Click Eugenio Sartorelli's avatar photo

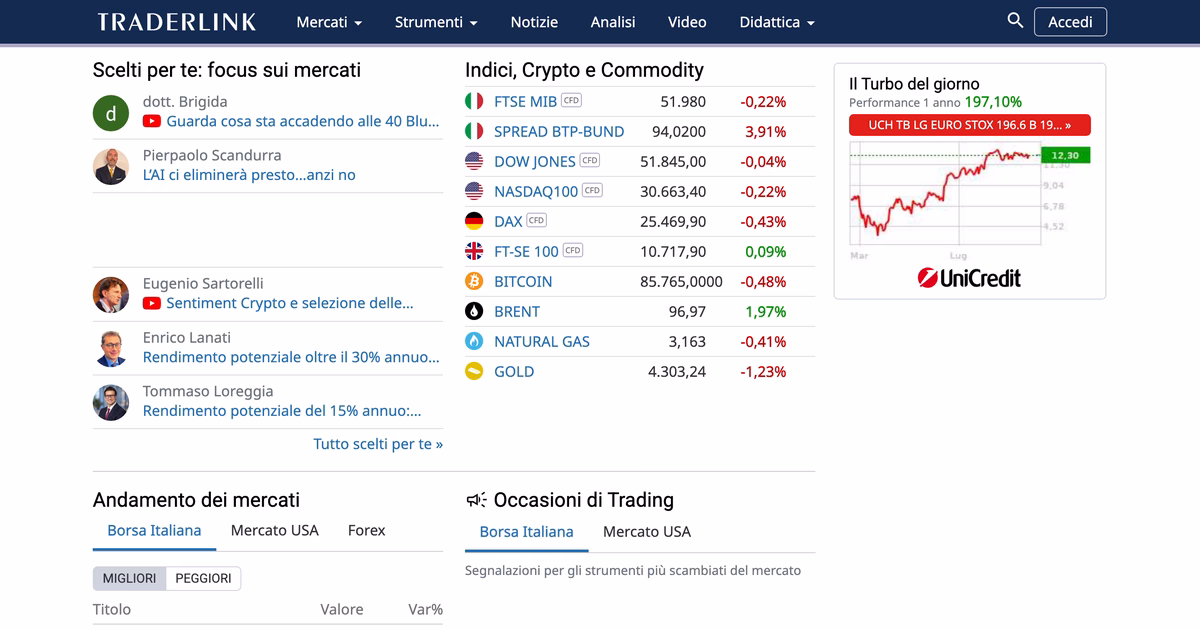111,295
